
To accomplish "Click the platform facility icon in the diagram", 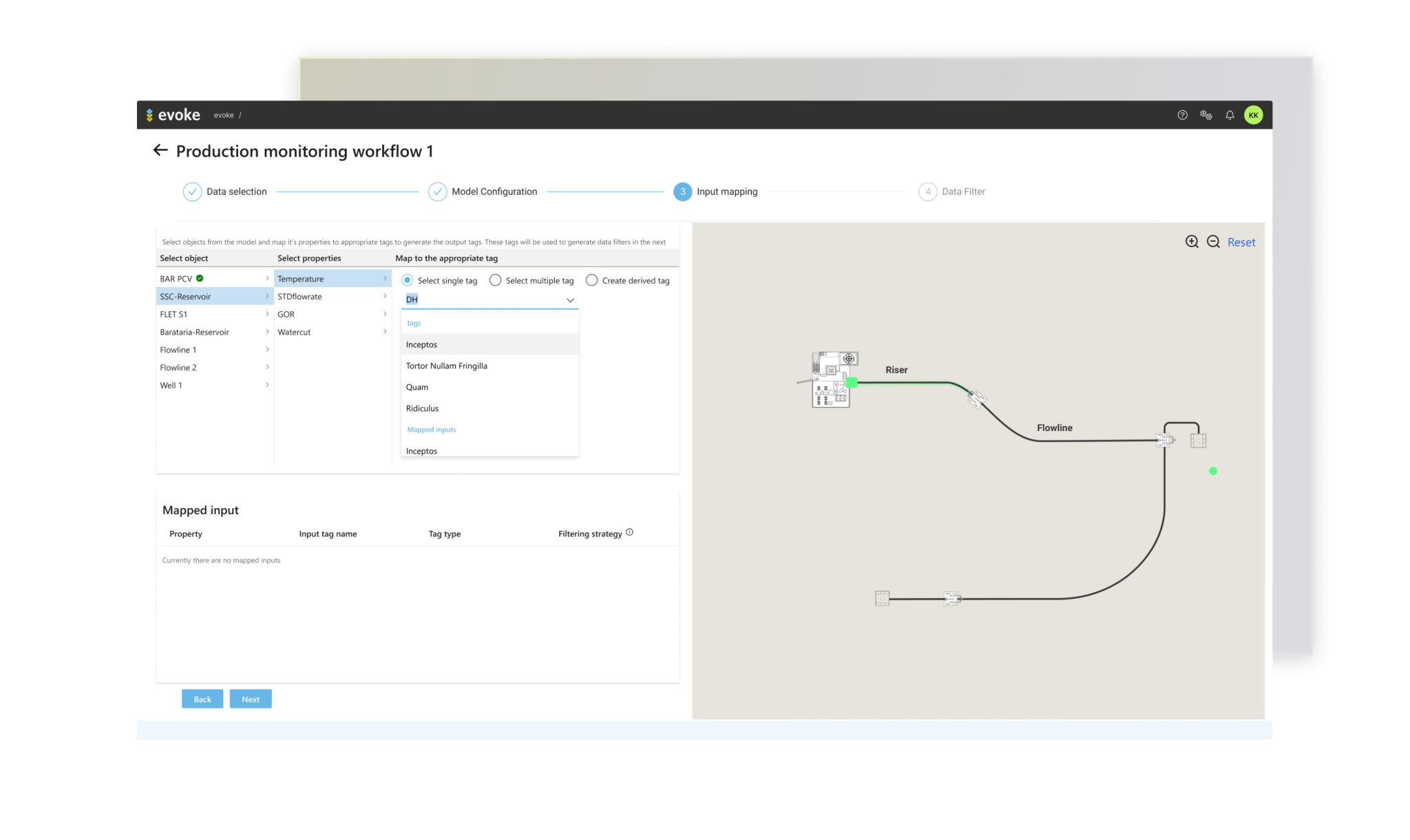I will coord(832,379).
